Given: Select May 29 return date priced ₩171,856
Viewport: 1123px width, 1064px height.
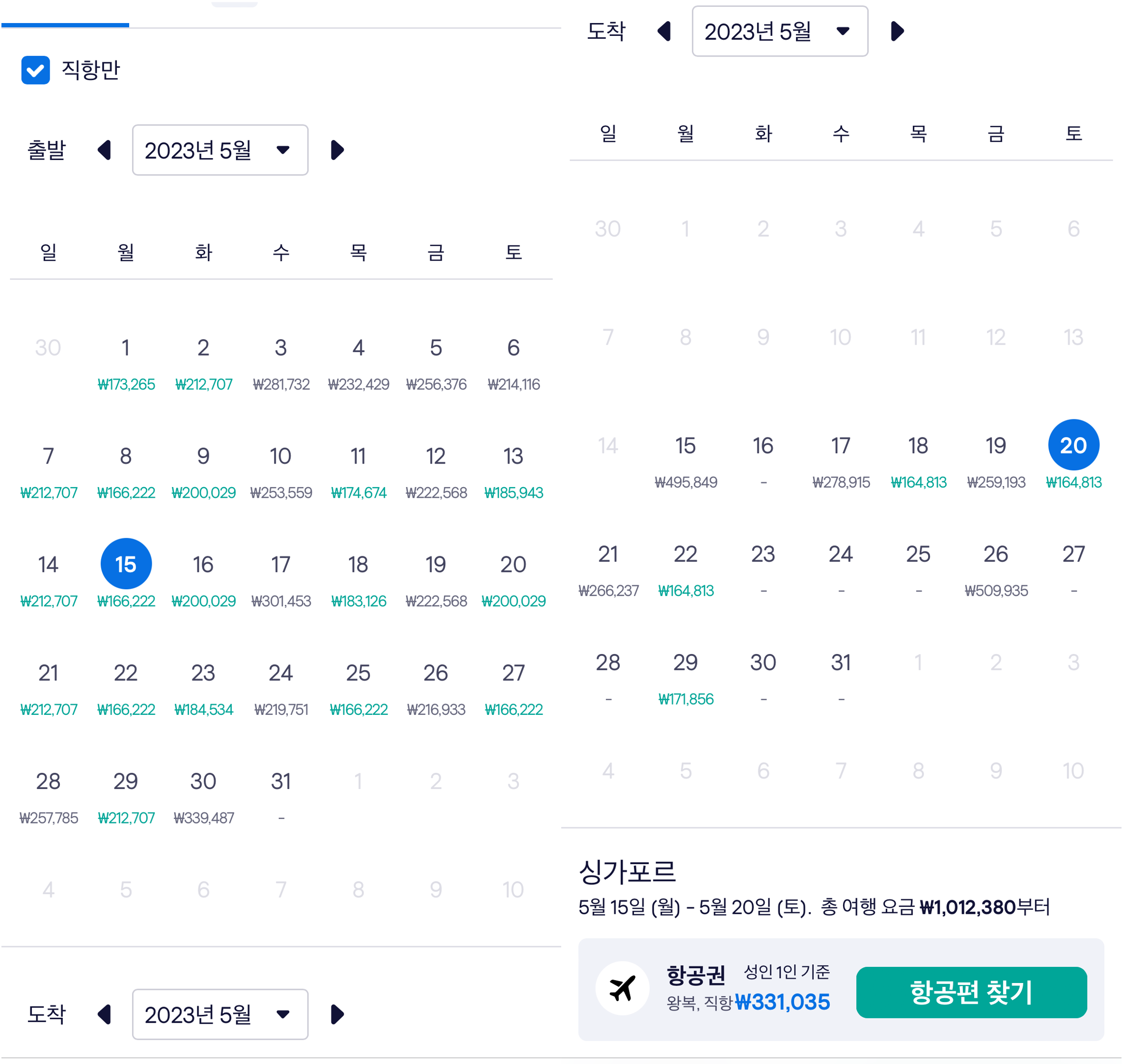Looking at the screenshot, I should pos(685,675).
